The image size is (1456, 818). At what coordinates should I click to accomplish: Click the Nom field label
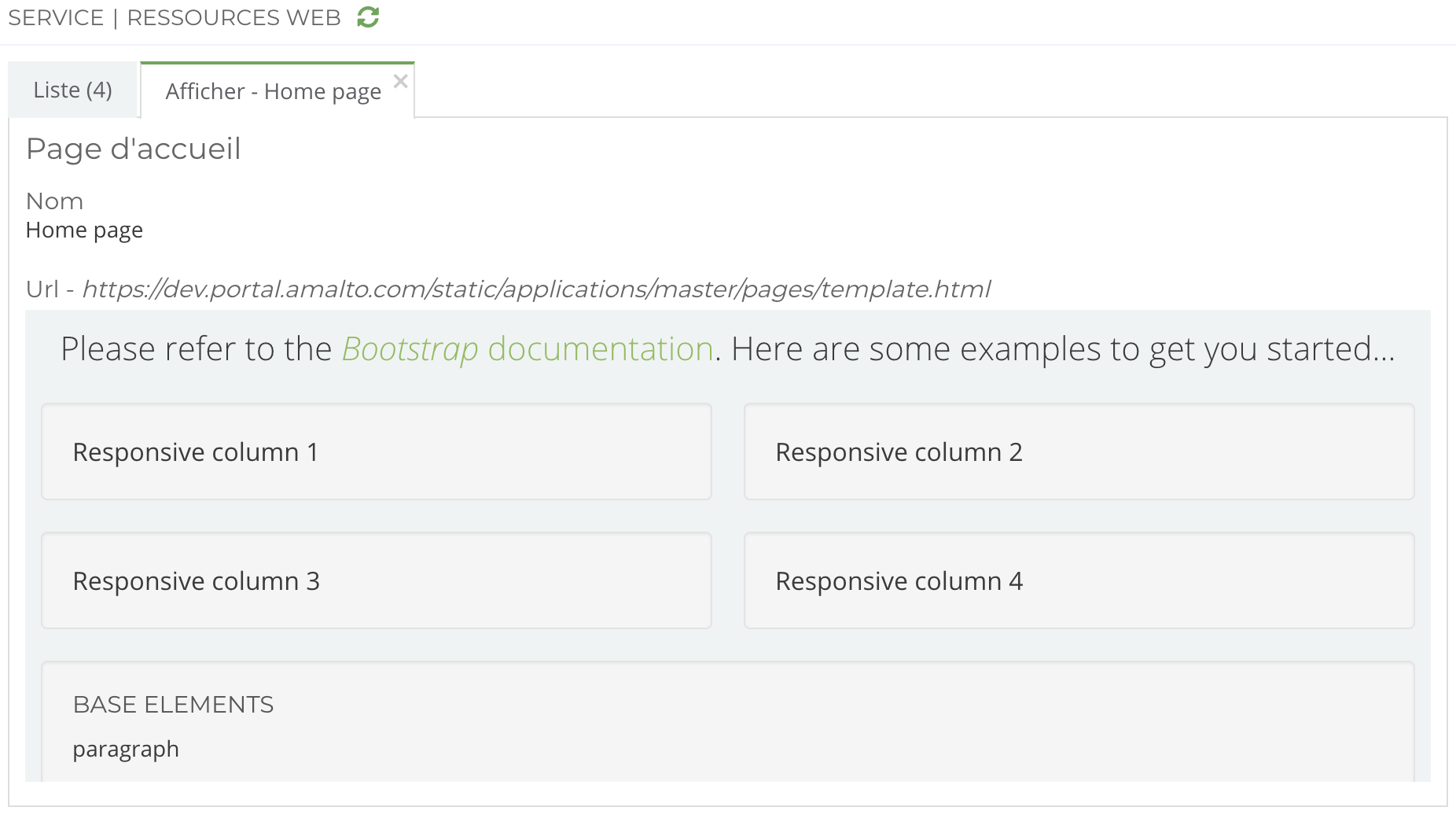pos(54,201)
